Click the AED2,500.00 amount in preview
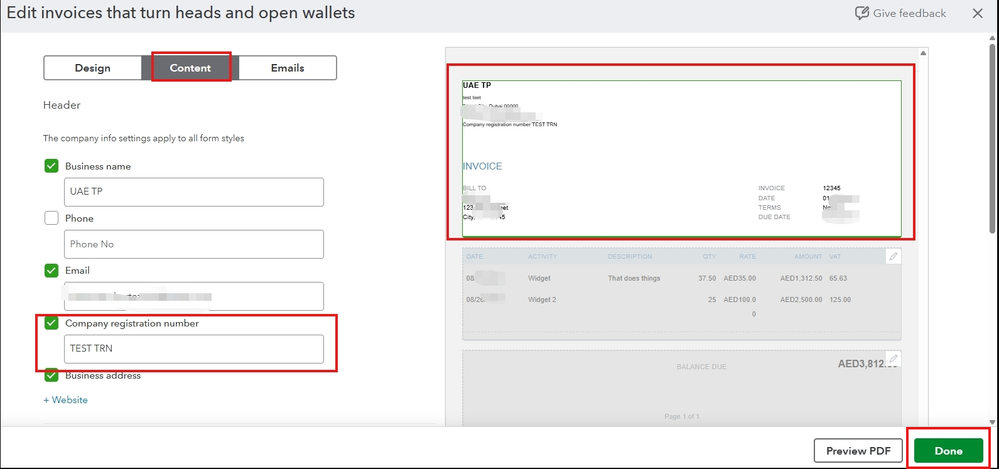The width and height of the screenshot is (999, 469). (x=801, y=299)
